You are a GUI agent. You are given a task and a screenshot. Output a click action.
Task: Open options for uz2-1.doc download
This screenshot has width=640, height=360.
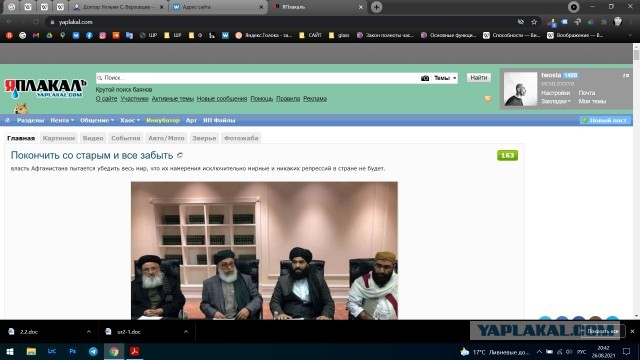tap(186, 332)
